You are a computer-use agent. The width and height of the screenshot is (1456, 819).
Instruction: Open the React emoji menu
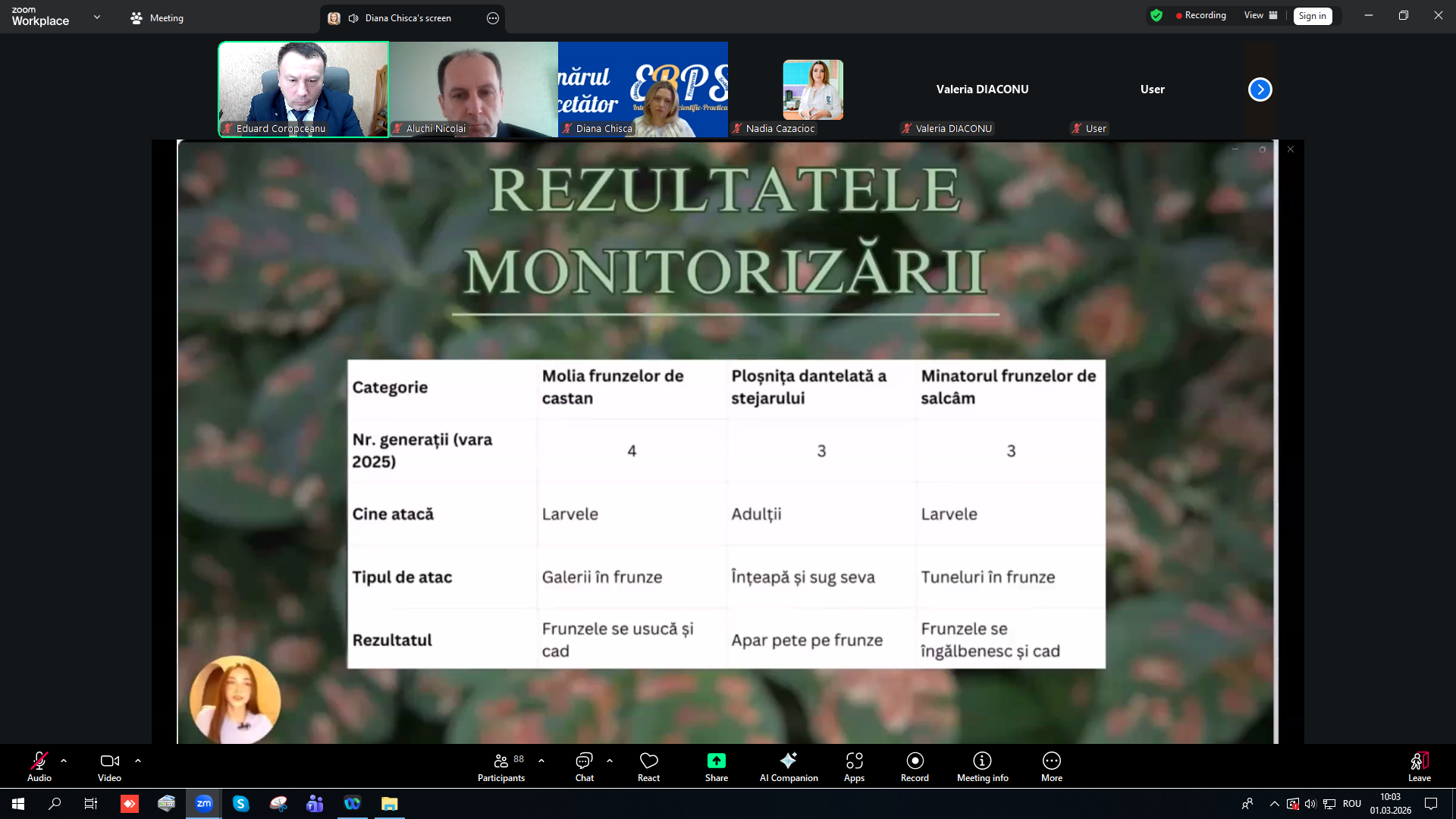click(648, 765)
